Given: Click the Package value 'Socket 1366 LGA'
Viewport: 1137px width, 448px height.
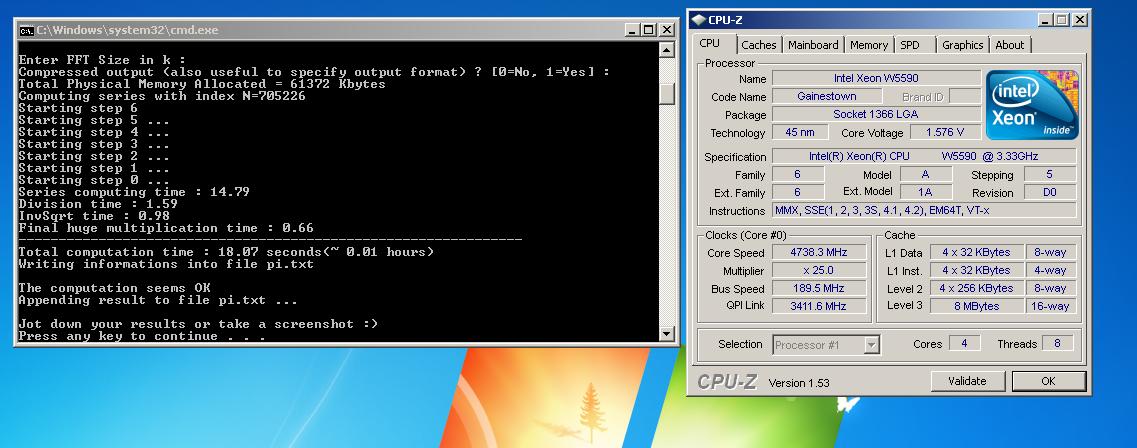Looking at the screenshot, I should 876,115.
